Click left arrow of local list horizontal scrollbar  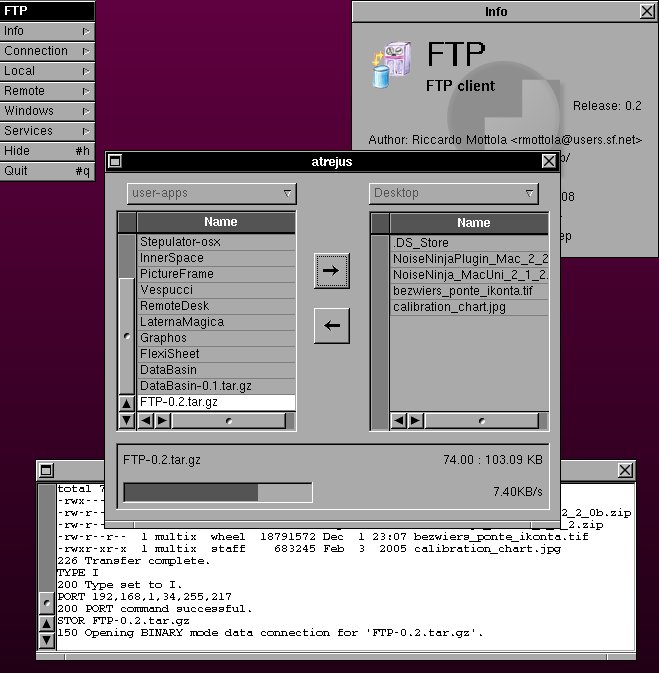click(x=146, y=421)
